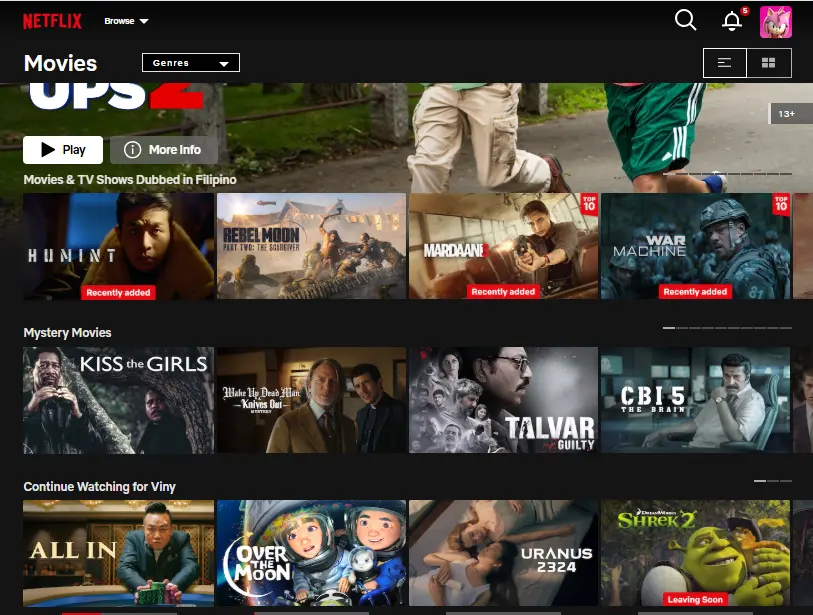The width and height of the screenshot is (813, 615).
Task: Open CBI 5 The Brain thumbnail
Action: coord(695,400)
